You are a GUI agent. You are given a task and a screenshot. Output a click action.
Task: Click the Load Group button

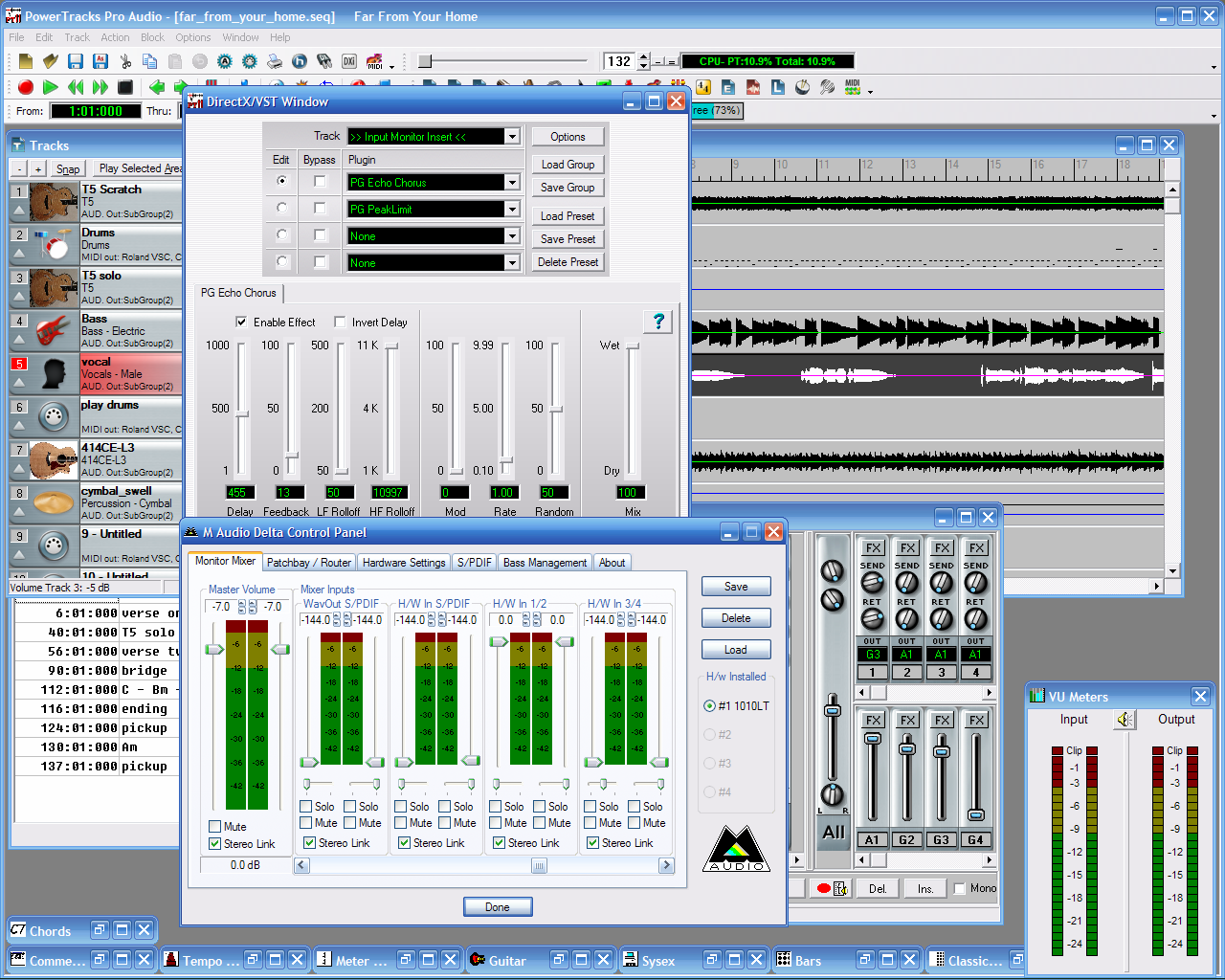pyautogui.click(x=568, y=165)
